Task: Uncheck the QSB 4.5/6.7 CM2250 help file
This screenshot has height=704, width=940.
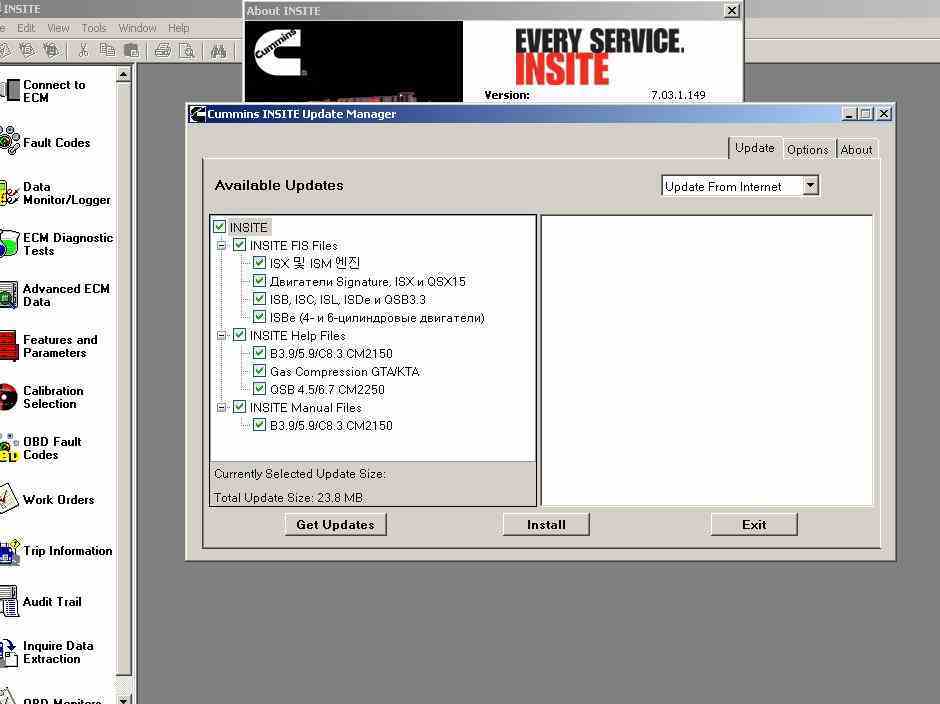Action: pos(260,389)
